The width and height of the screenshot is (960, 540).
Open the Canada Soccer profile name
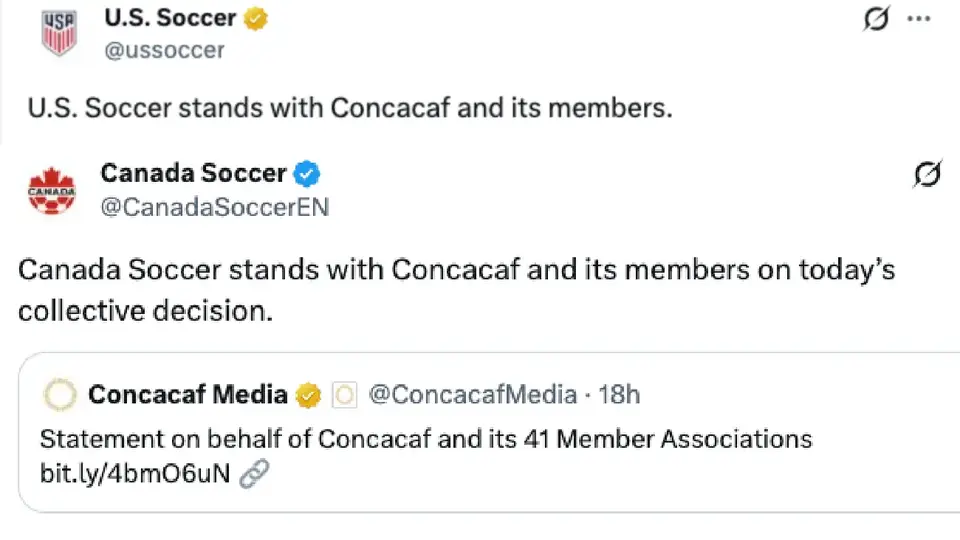tap(193, 173)
